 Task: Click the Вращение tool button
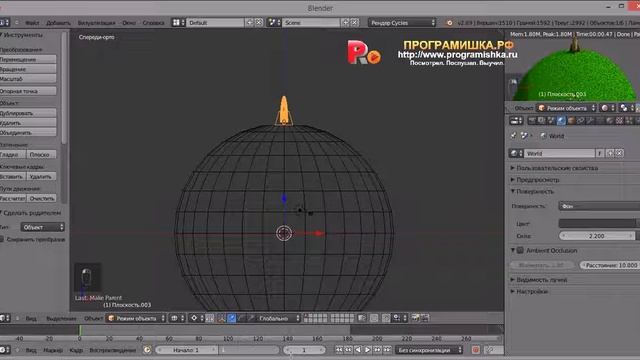[28, 69]
